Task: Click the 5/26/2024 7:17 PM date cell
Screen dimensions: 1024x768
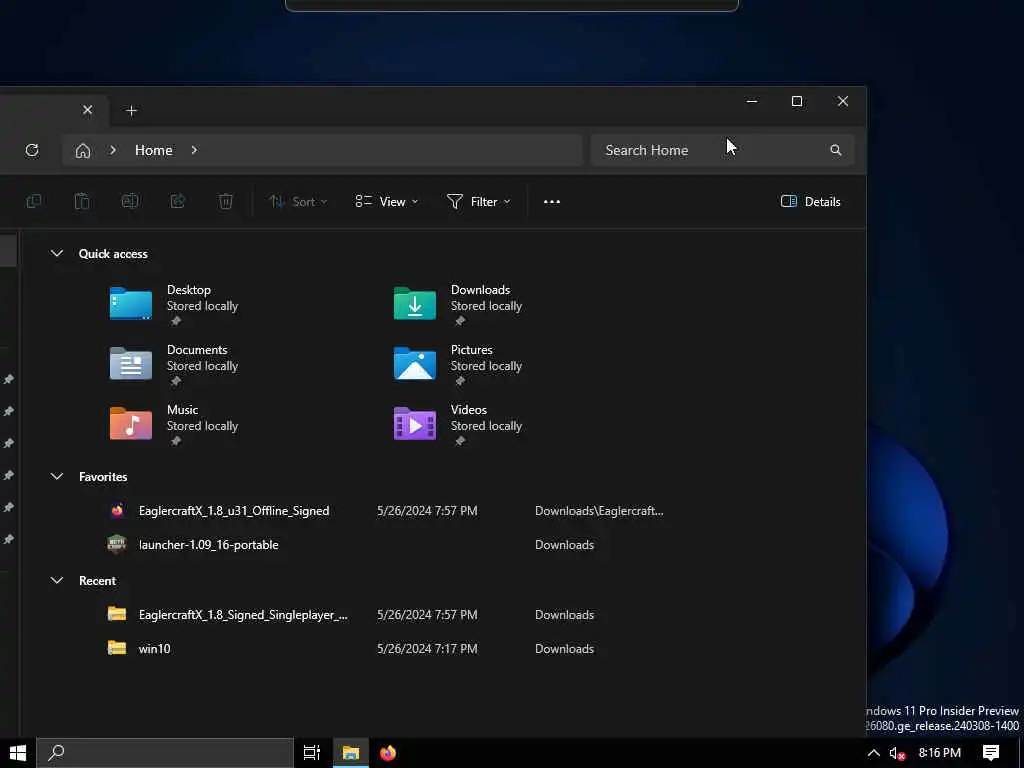Action: point(427,648)
